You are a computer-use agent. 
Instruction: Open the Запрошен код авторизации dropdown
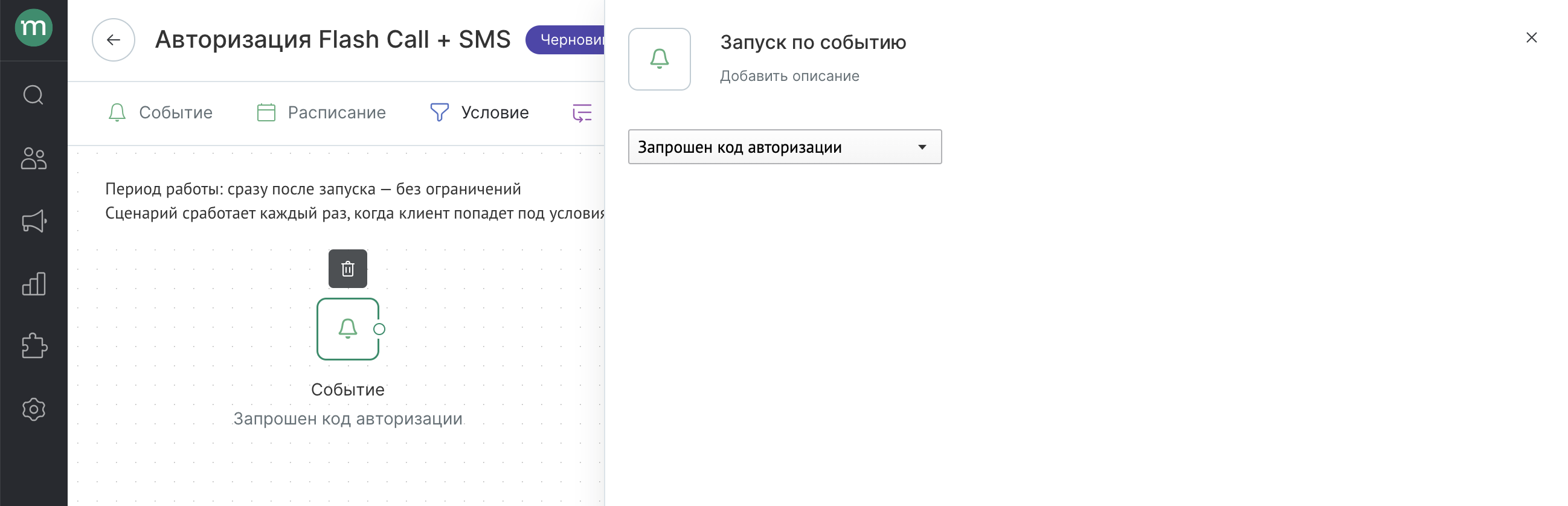point(785,147)
